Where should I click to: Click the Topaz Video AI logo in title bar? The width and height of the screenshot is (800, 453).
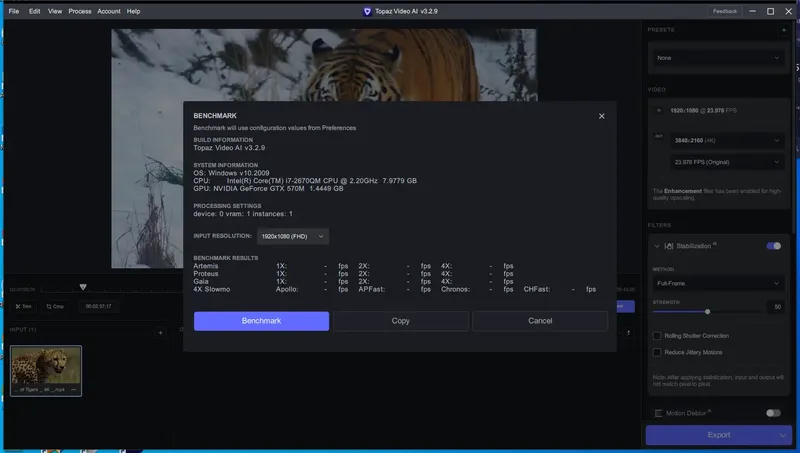pyautogui.click(x=367, y=11)
